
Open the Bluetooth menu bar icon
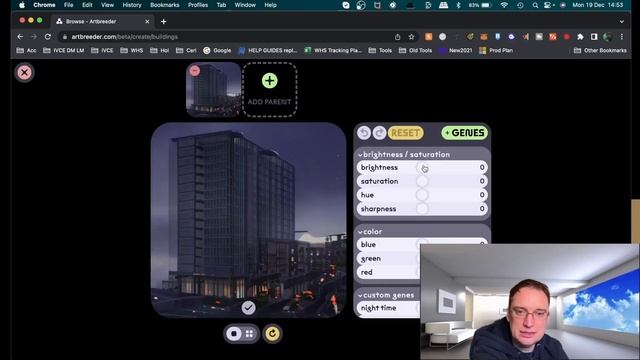coord(458,5)
